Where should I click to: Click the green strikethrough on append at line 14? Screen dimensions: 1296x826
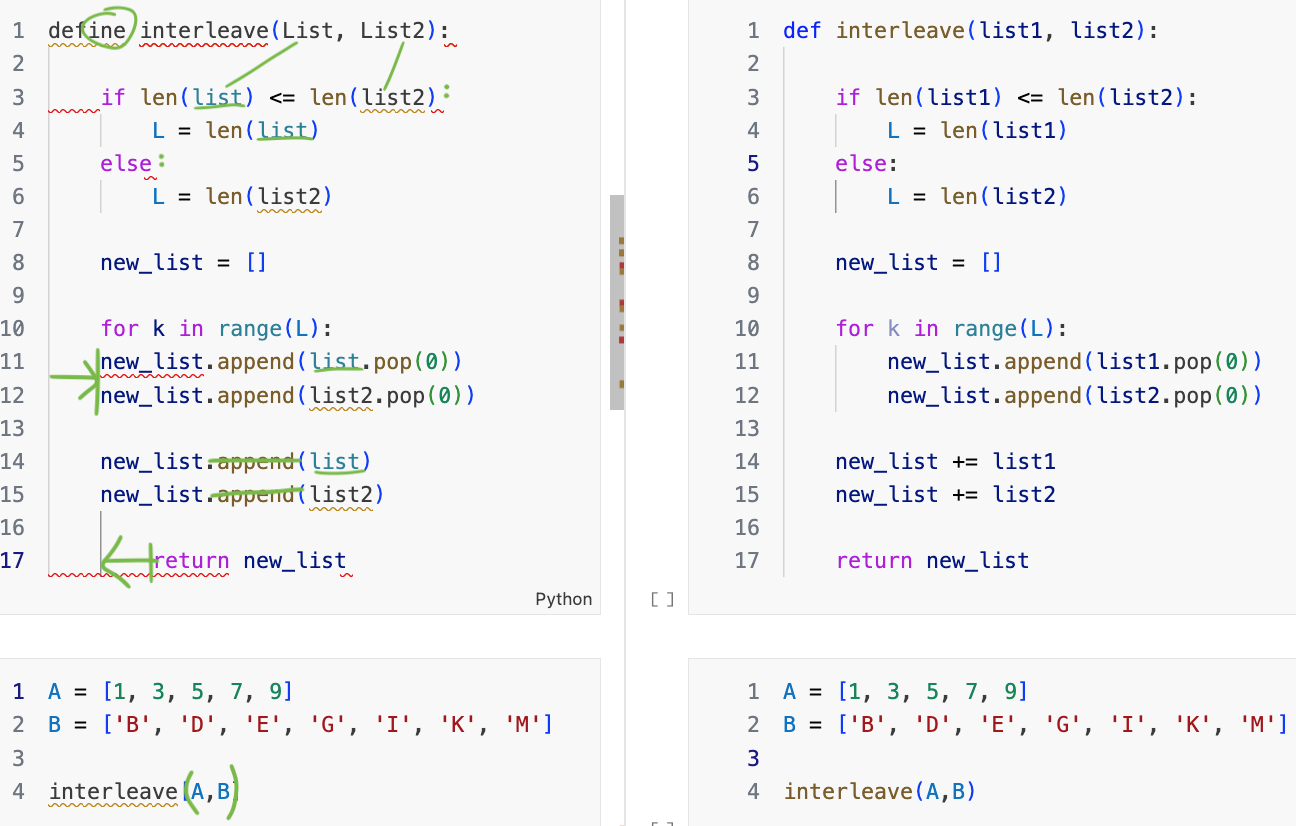255,461
